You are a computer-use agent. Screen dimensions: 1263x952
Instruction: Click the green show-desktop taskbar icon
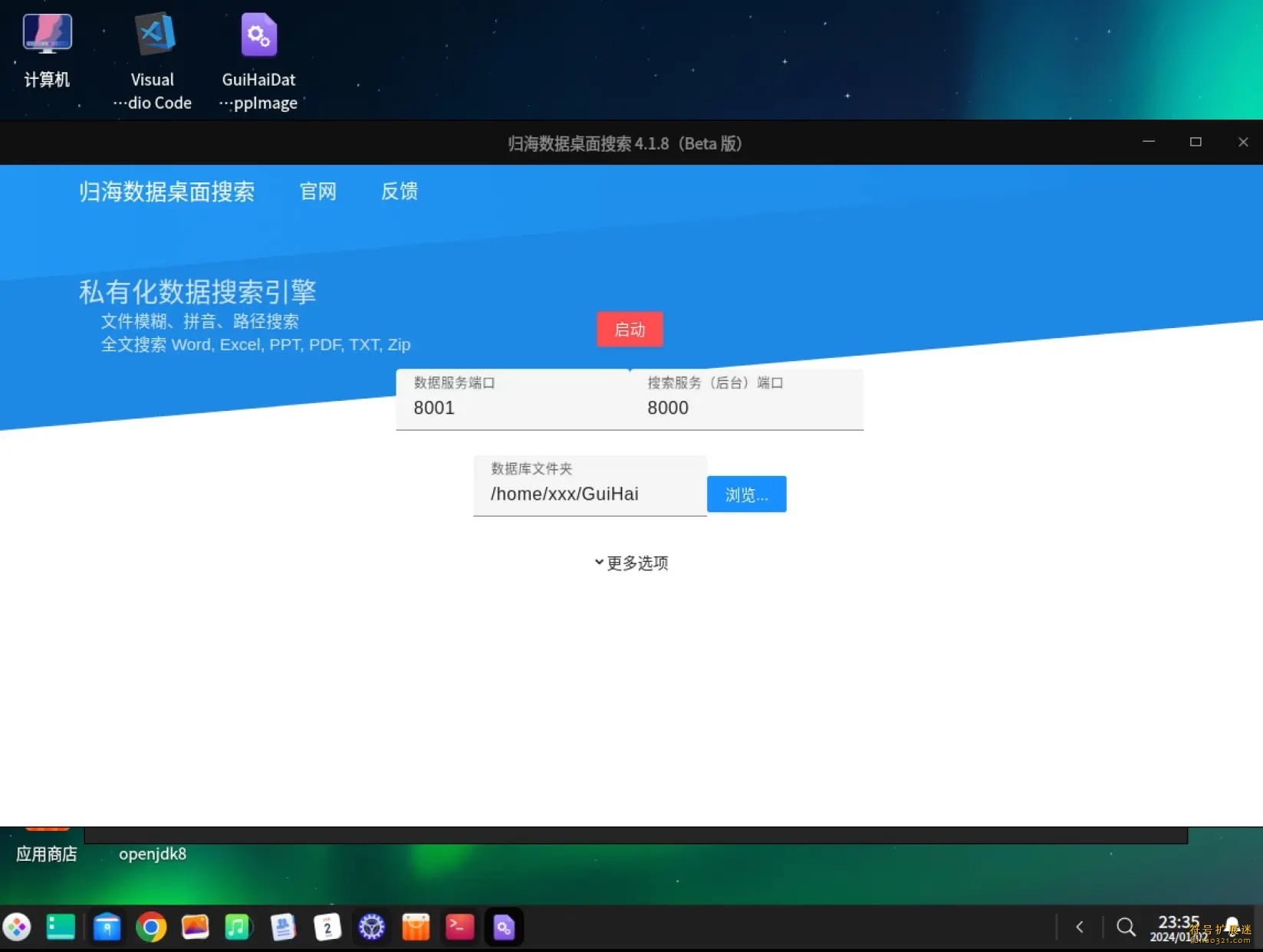pyautogui.click(x=61, y=927)
